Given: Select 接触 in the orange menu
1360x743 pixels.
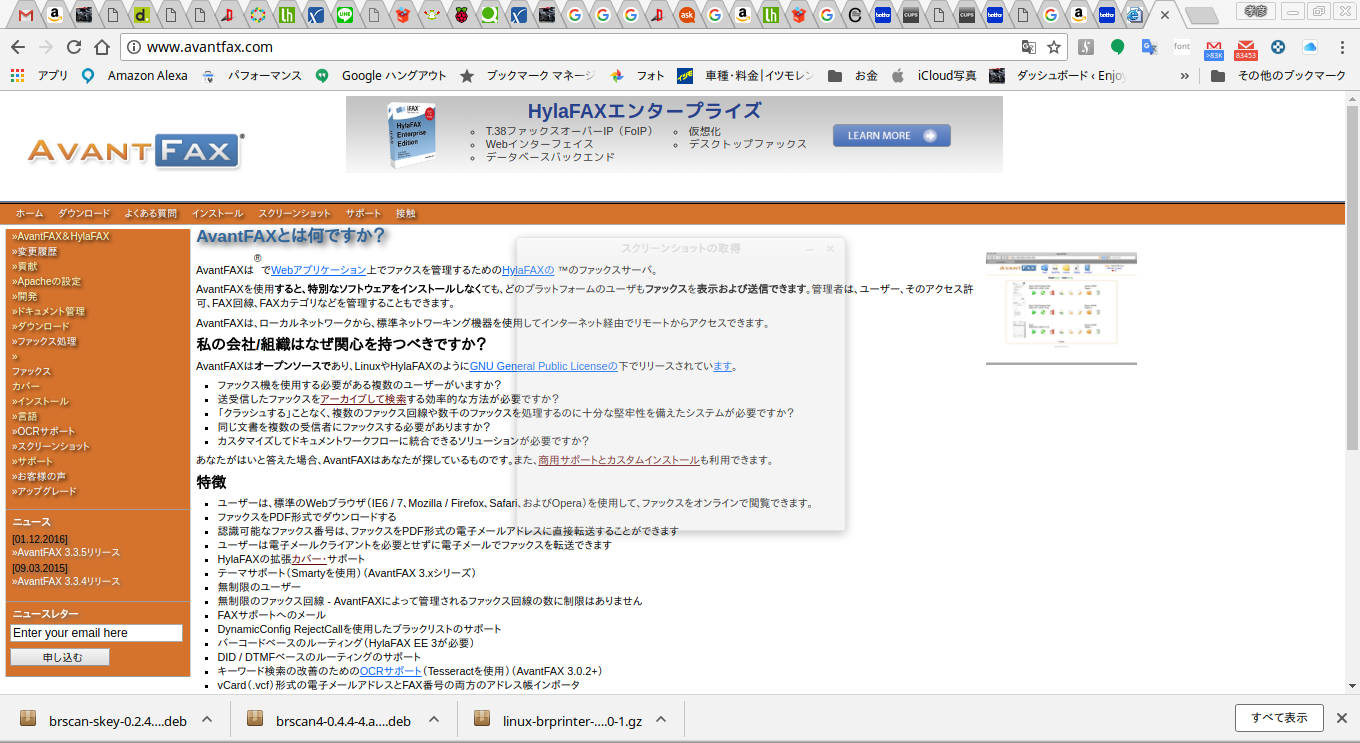Looking at the screenshot, I should (x=405, y=214).
